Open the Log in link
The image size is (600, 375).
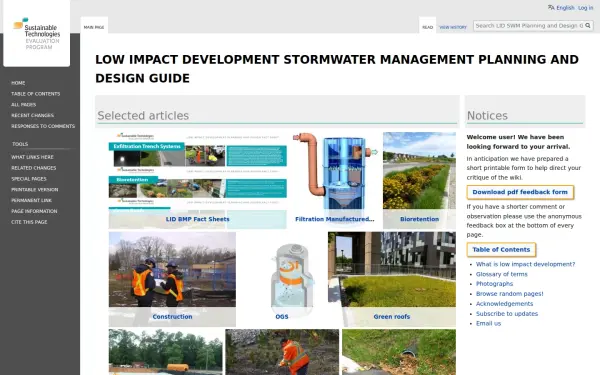[585, 8]
